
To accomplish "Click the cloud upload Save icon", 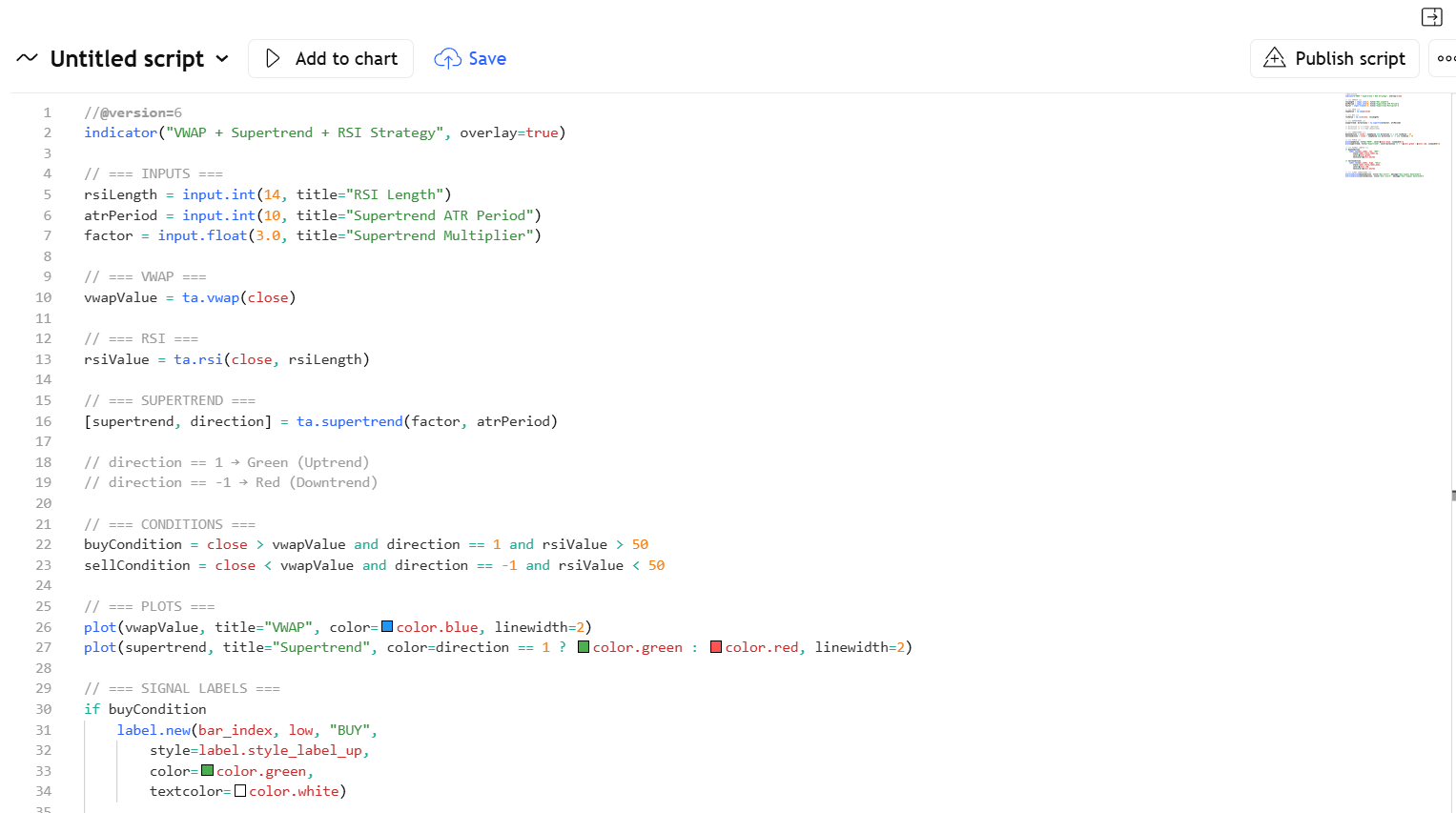I will 447,59.
